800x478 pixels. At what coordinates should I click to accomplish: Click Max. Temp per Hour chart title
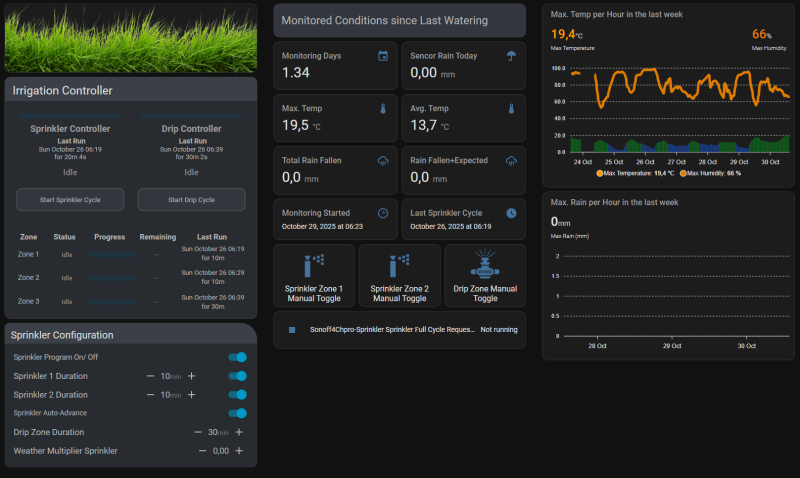616,14
